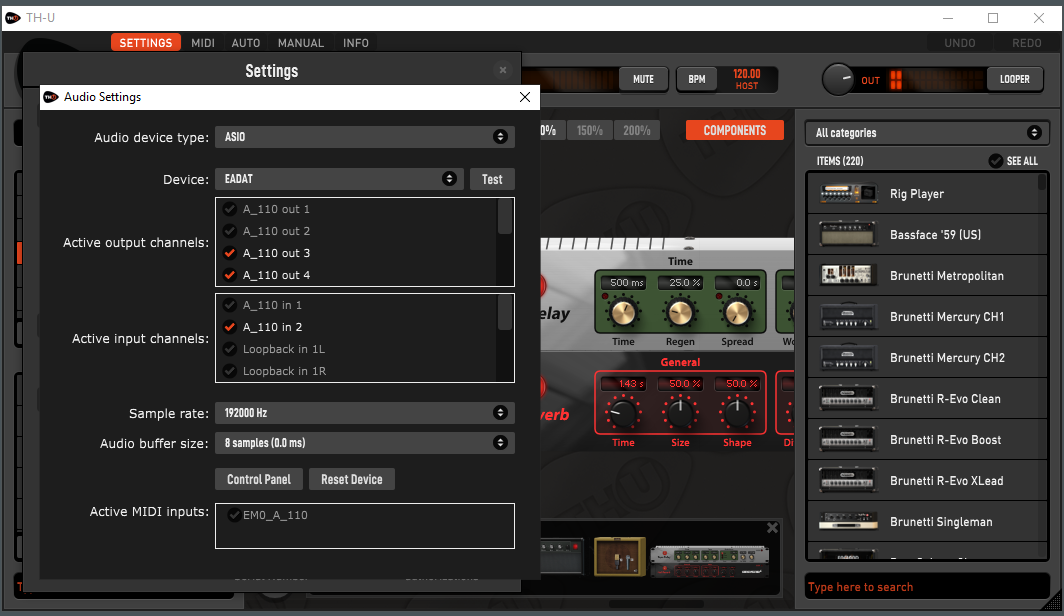Click the COMPONENTS button
The image size is (1064, 616).
pos(734,130)
